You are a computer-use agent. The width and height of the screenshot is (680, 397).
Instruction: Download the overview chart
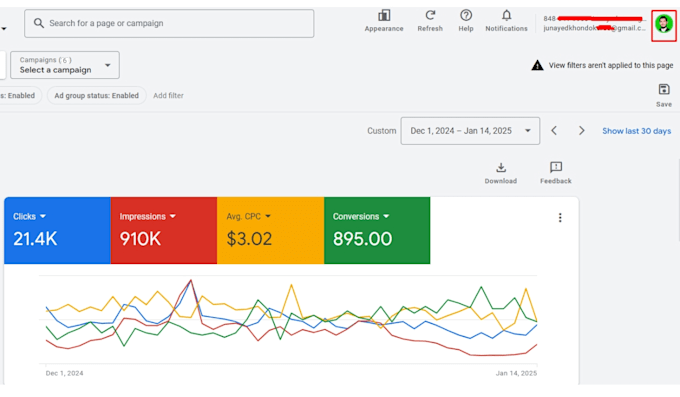coord(500,173)
